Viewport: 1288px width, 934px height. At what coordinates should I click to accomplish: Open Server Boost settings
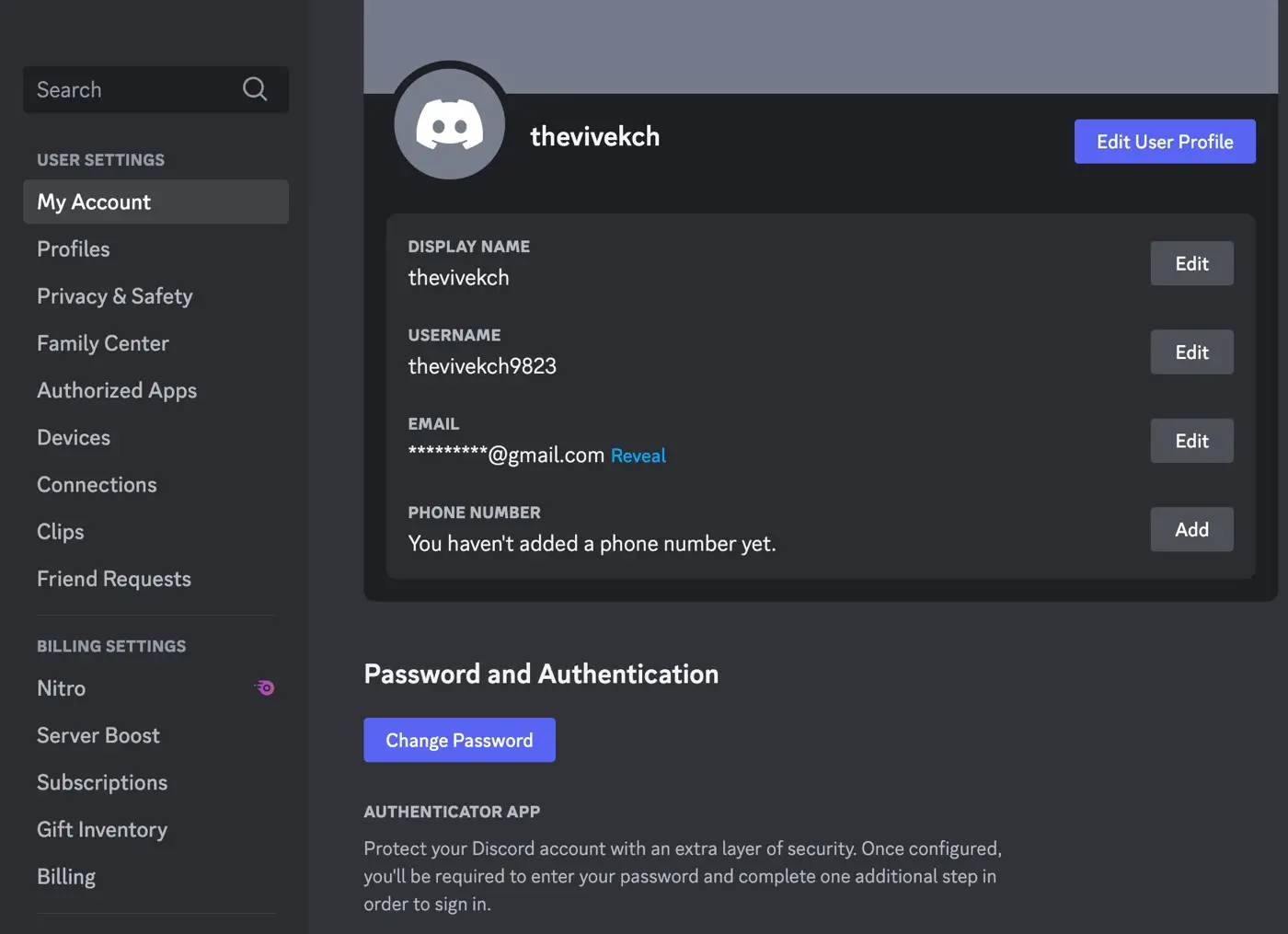coord(155,735)
